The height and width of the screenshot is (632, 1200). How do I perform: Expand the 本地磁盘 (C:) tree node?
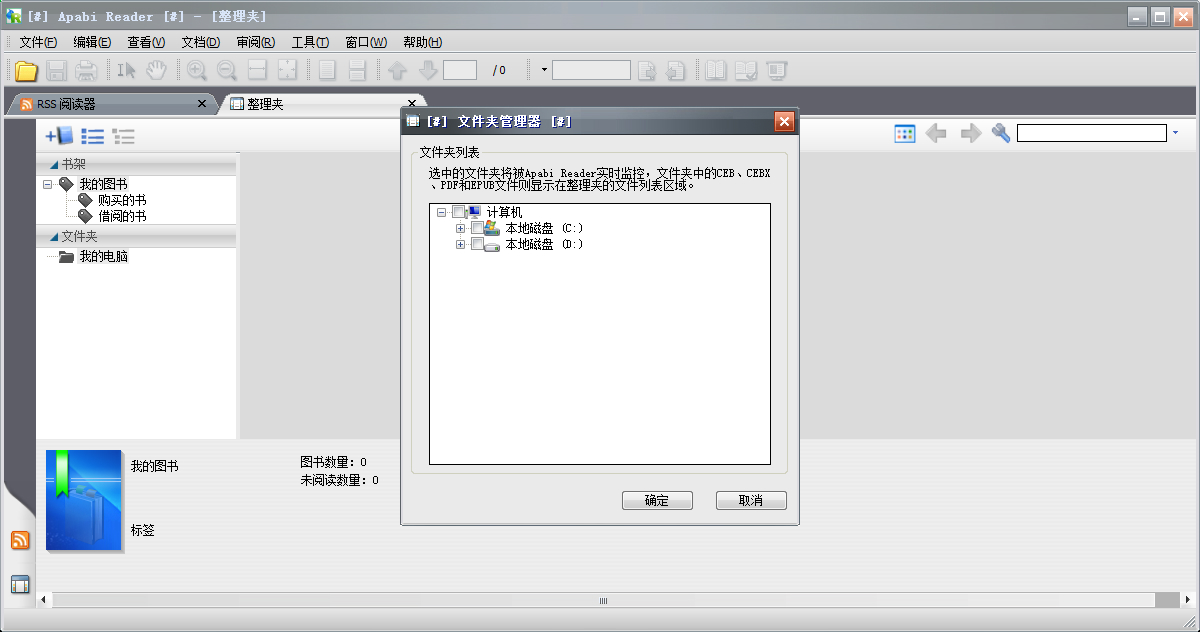click(x=460, y=228)
